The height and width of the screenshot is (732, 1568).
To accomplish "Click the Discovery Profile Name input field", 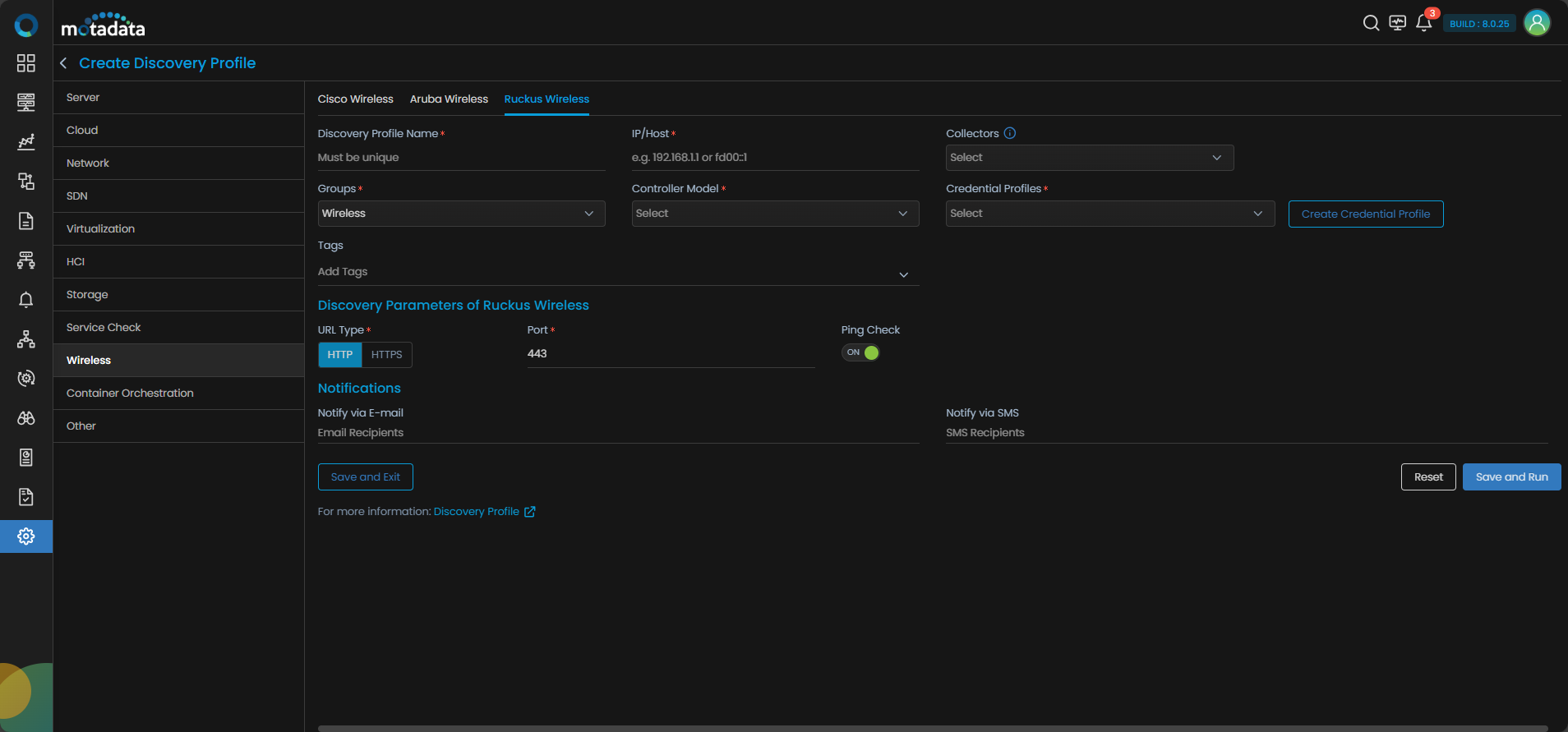I will pos(461,158).
